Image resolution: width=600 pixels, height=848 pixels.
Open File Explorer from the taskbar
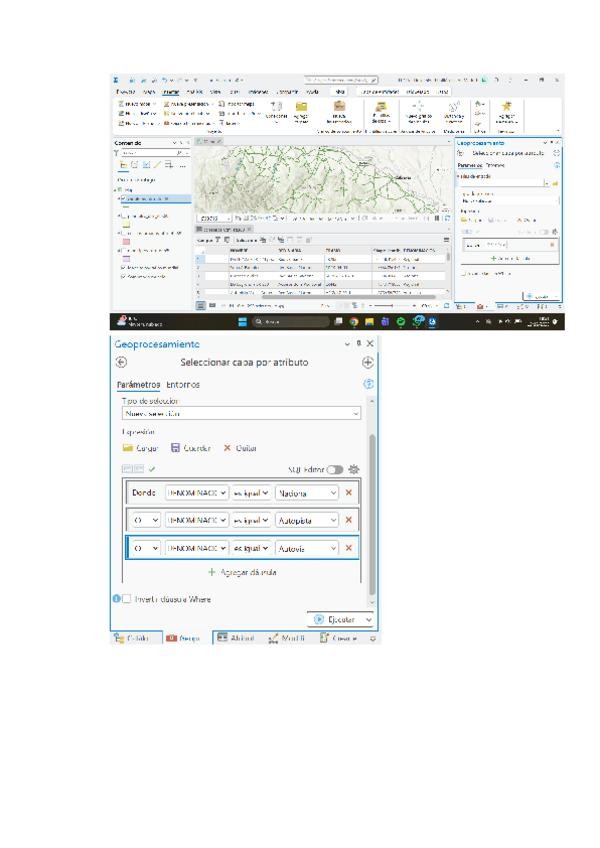[369, 322]
